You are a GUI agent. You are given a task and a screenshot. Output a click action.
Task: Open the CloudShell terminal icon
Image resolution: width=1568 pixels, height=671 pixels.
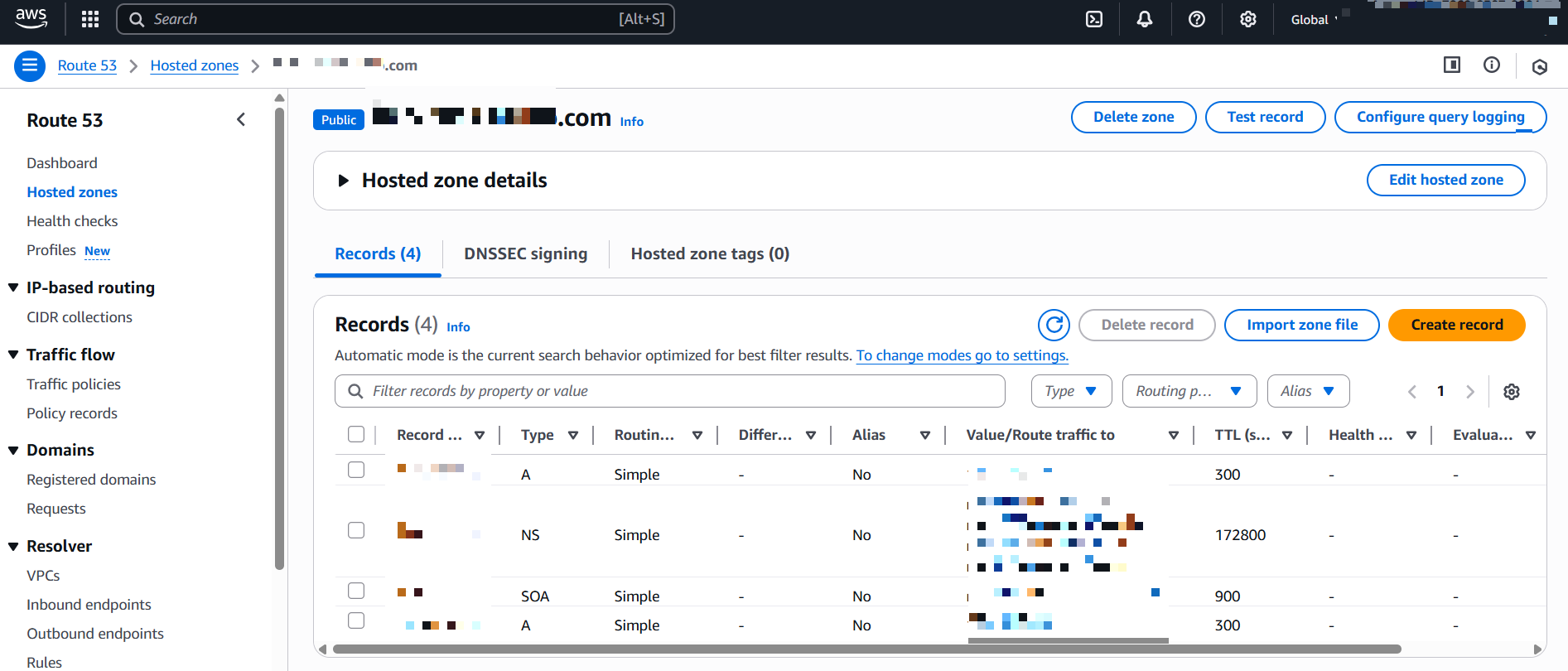(x=1094, y=19)
